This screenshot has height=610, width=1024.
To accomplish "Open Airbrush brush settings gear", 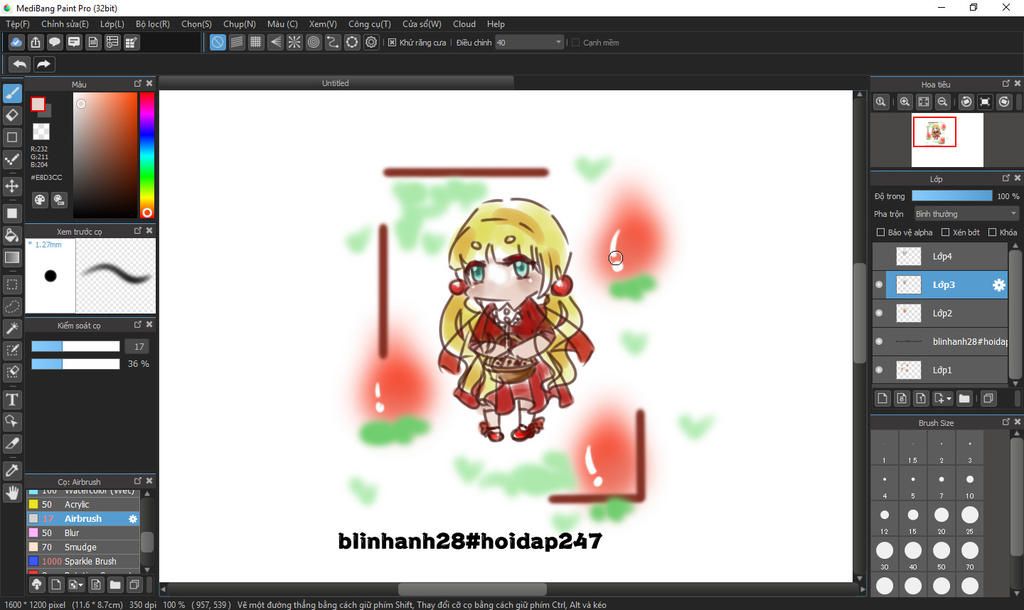I will pos(133,519).
